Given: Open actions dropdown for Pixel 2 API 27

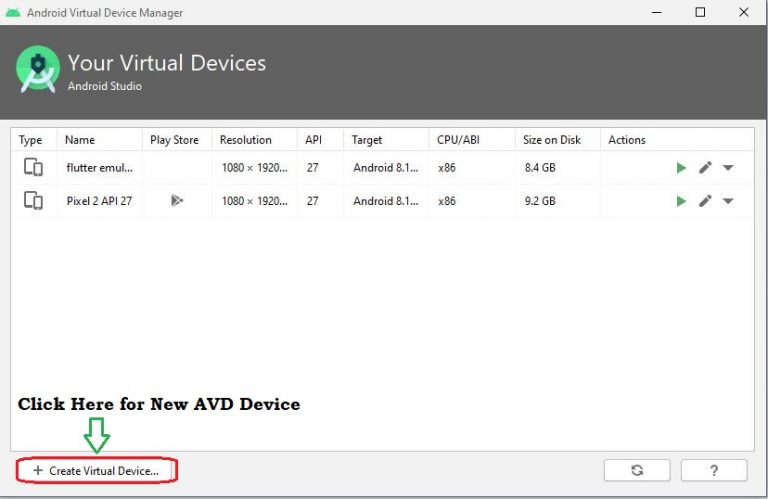Looking at the screenshot, I should pos(728,201).
